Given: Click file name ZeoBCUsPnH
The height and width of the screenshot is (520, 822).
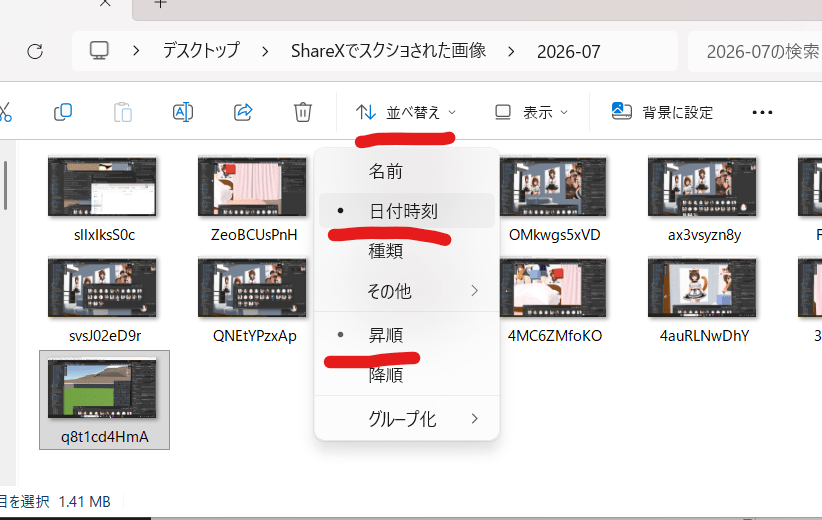Looking at the screenshot, I should [254, 234].
